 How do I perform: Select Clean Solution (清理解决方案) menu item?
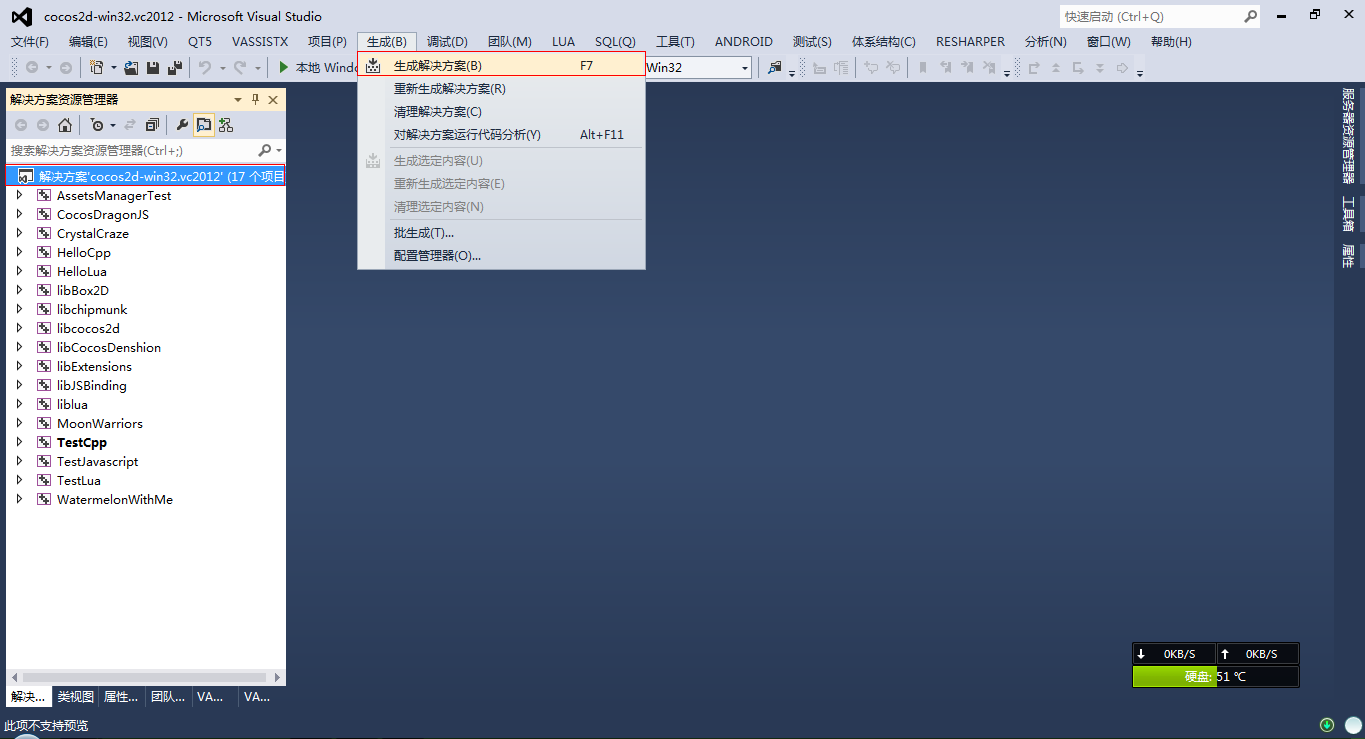click(501, 111)
